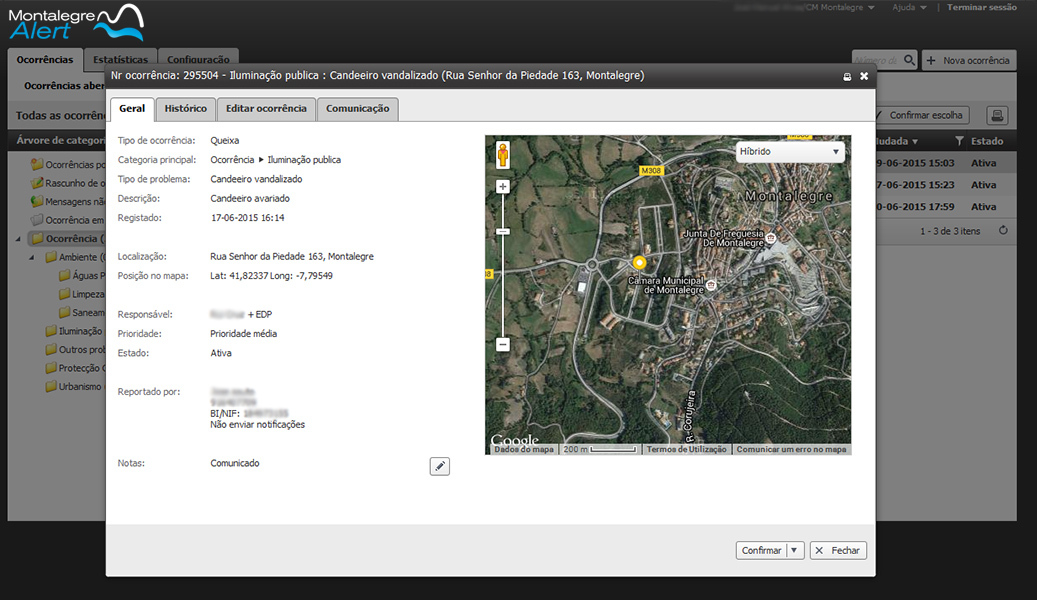Click the Junta De Freguesia landmark icon

click(x=770, y=240)
